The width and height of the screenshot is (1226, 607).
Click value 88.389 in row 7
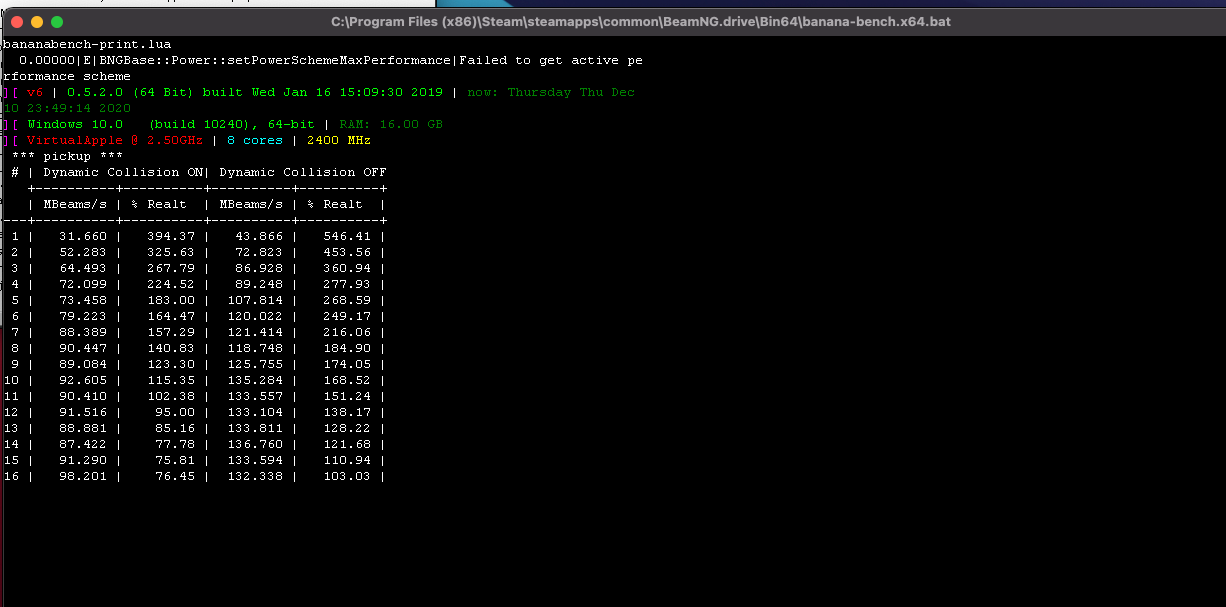click(83, 332)
